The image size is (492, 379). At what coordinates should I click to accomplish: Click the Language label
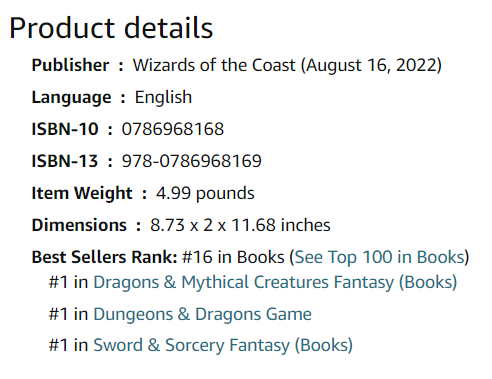71,98
